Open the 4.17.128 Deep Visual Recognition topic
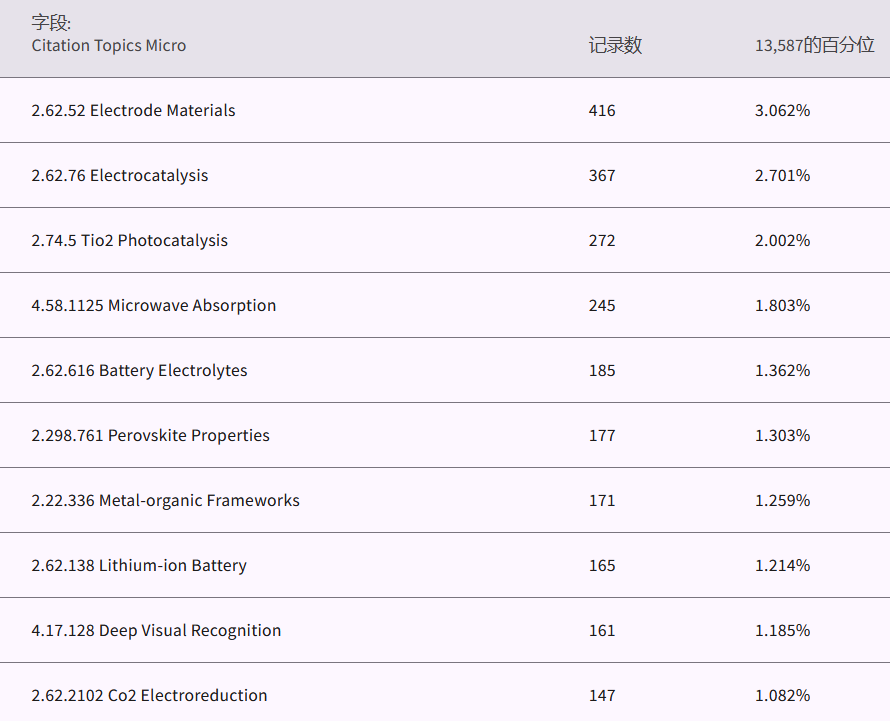 [156, 630]
